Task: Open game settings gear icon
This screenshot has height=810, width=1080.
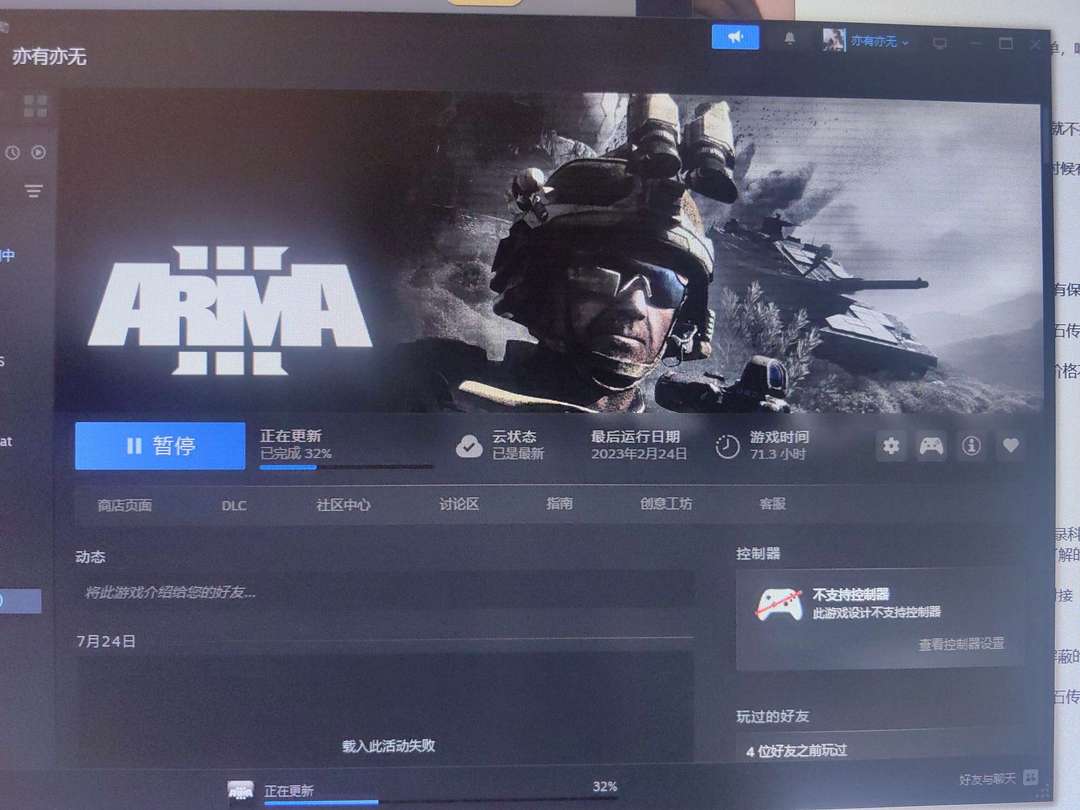Action: tap(891, 446)
